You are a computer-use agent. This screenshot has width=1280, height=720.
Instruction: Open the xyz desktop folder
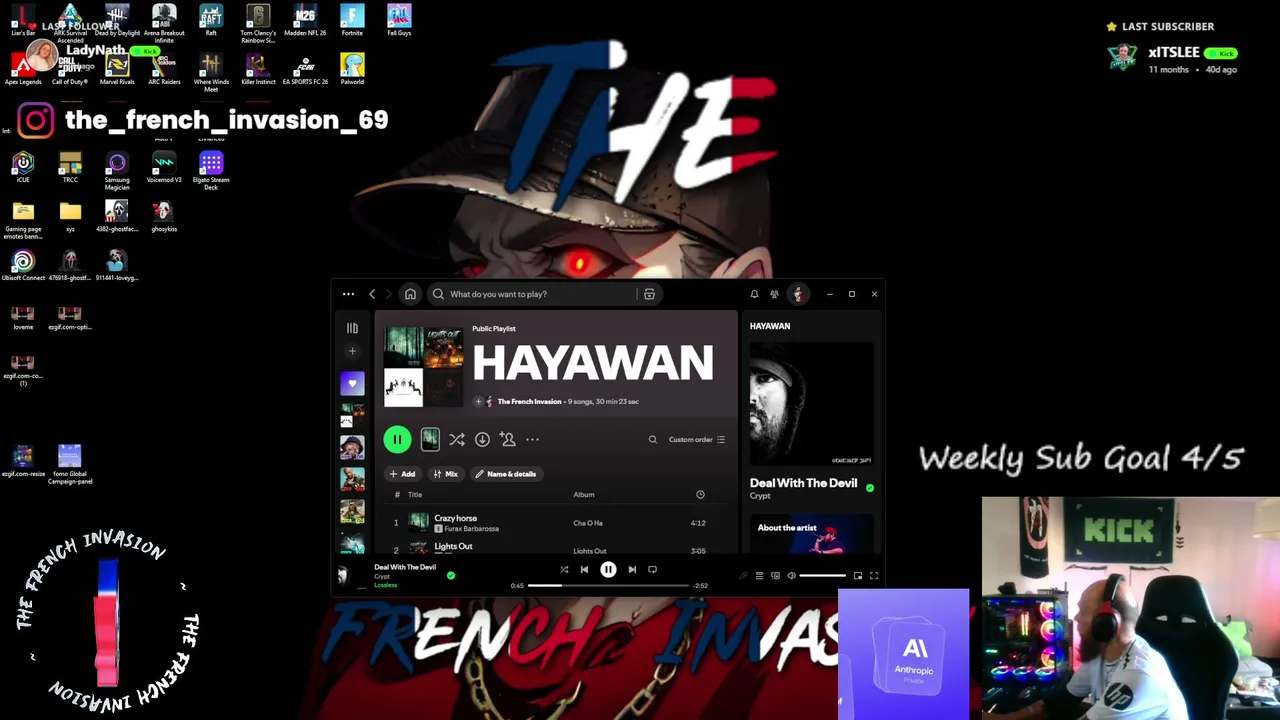(70, 216)
